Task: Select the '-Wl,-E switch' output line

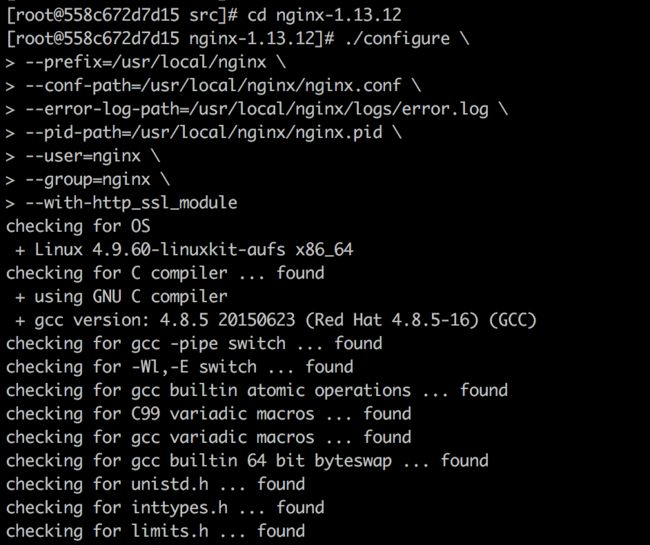Action: [179, 367]
